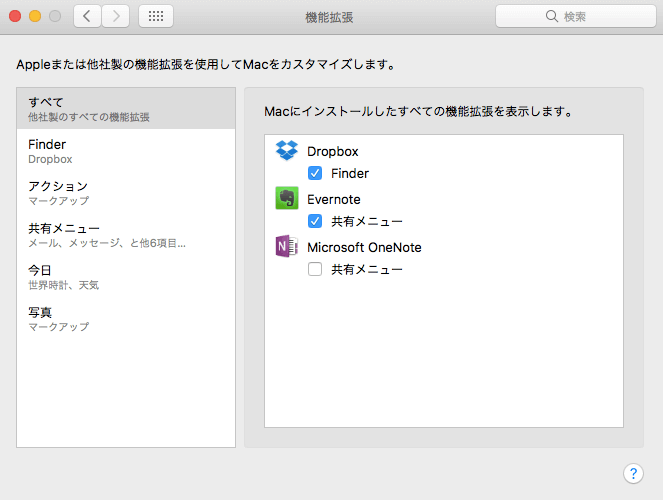Close the window with red button
Screen dimensions: 663x500
(x=15, y=16)
